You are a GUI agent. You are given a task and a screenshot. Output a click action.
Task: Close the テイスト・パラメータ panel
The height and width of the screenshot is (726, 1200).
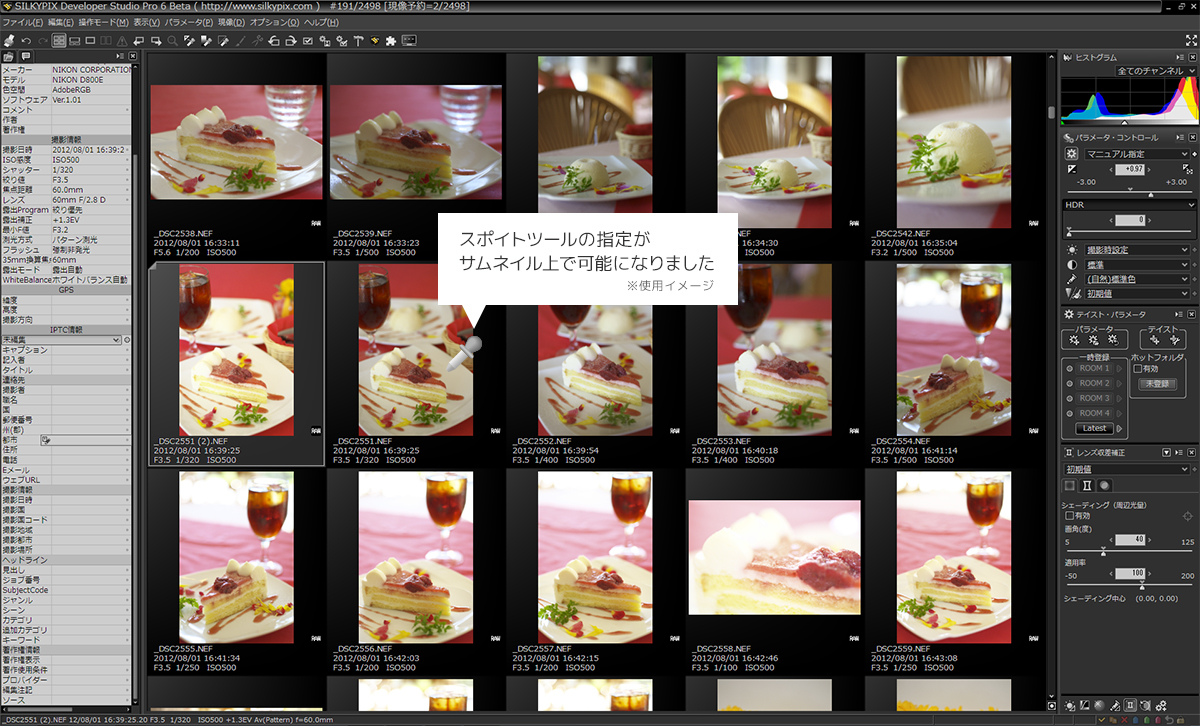[1193, 315]
